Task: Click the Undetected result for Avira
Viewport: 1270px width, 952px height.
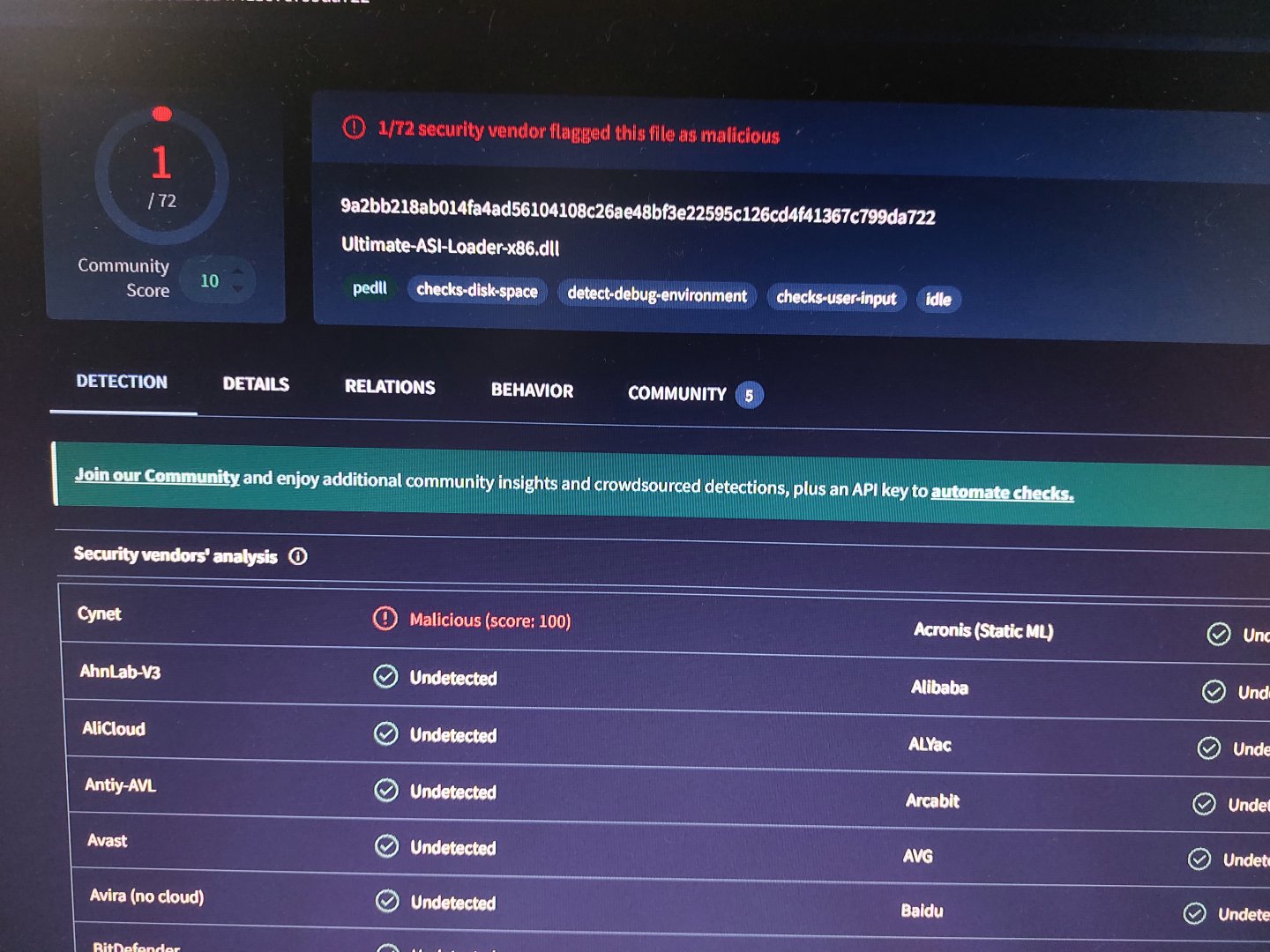Action: (x=453, y=903)
